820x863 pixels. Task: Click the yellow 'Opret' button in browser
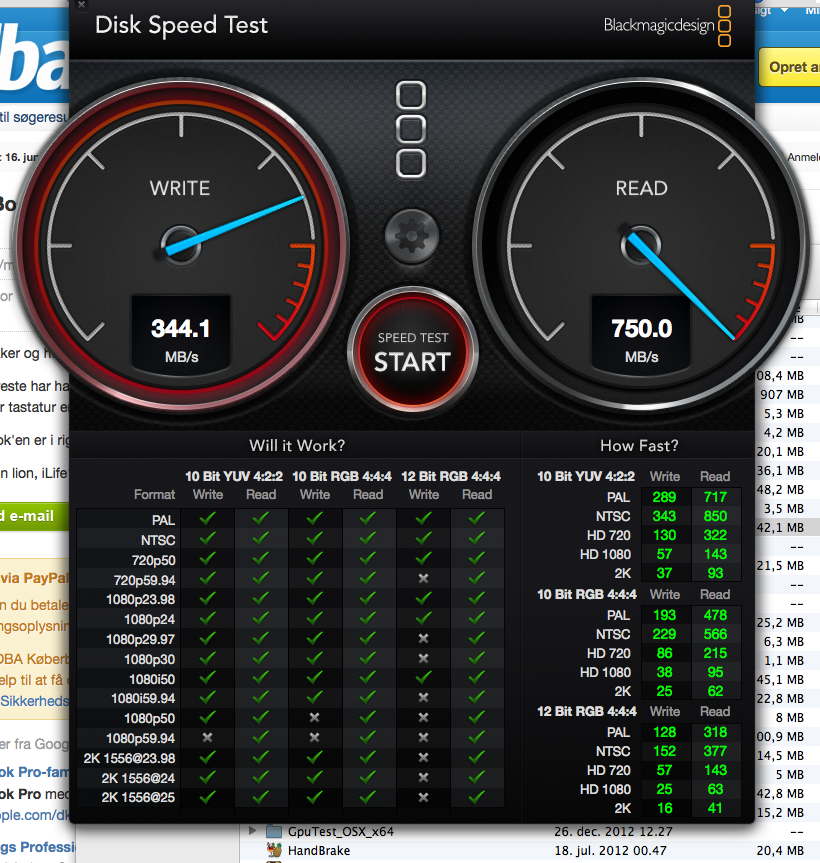click(x=790, y=67)
